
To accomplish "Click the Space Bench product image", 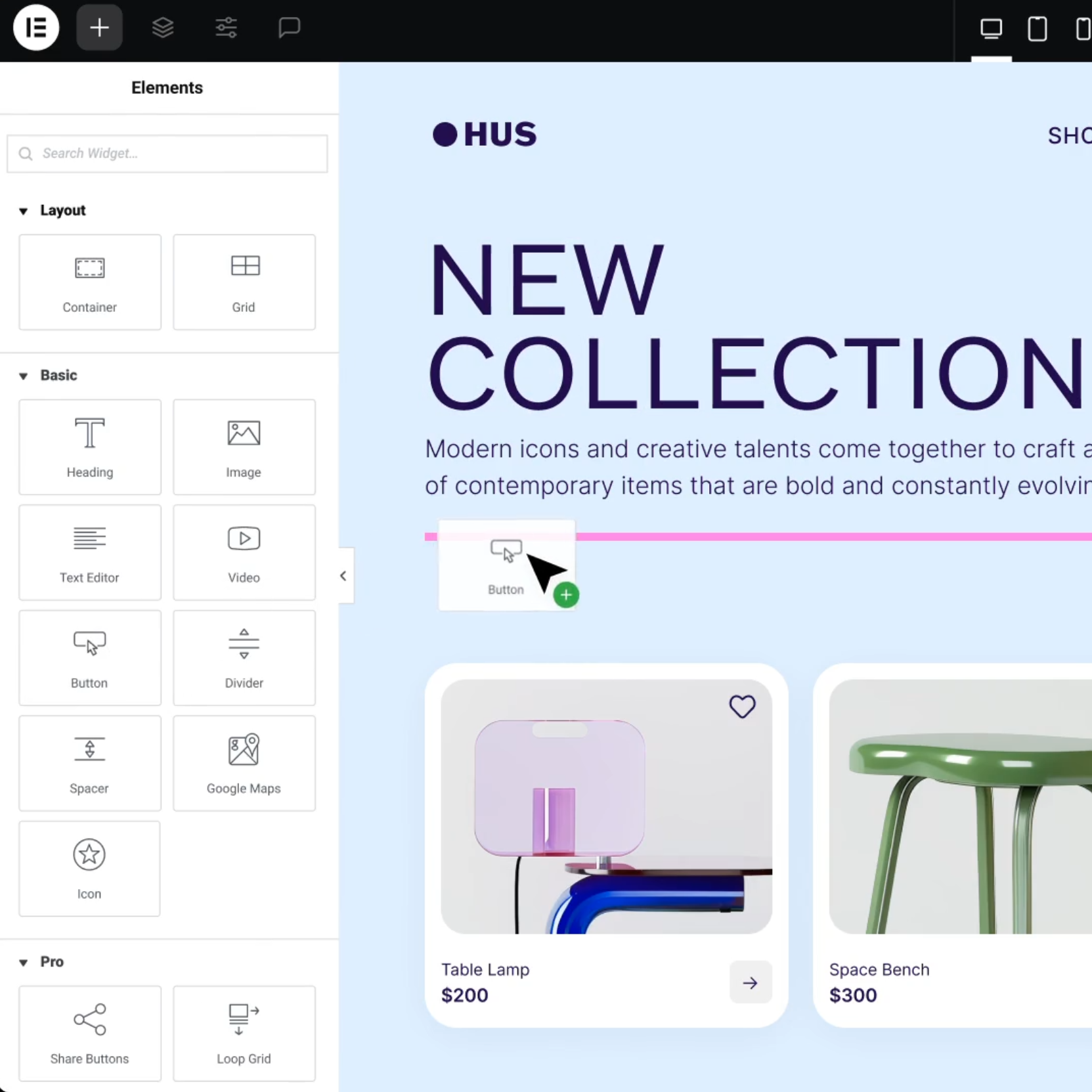I will pyautogui.click(x=959, y=806).
